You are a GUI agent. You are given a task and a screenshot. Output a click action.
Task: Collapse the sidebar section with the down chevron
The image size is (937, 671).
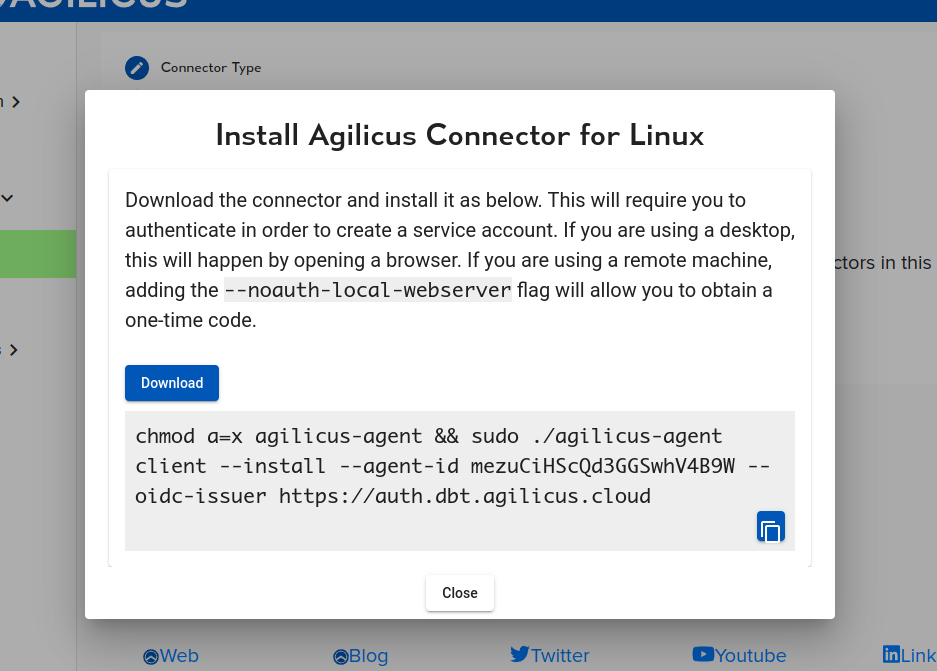tap(8, 198)
